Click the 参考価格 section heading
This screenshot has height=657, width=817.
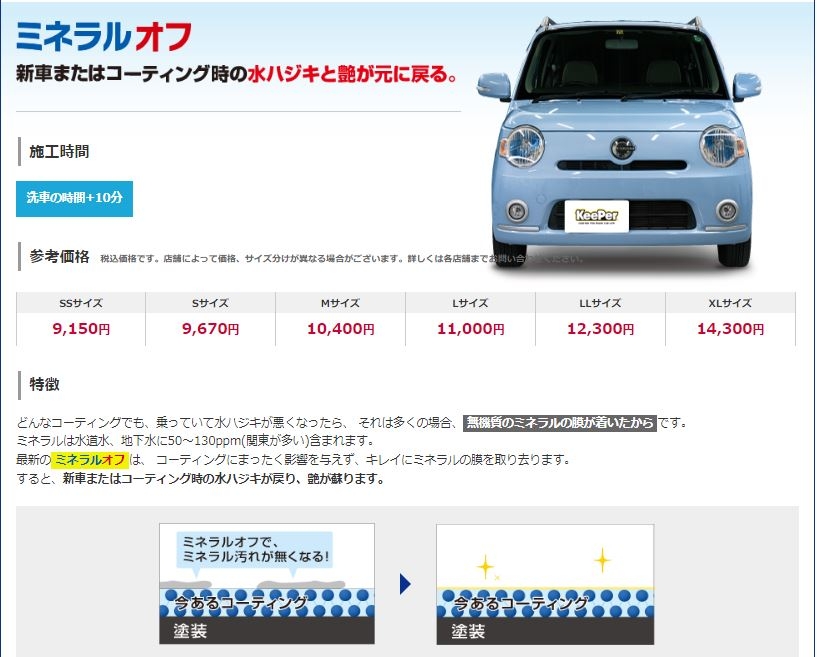coord(59,256)
